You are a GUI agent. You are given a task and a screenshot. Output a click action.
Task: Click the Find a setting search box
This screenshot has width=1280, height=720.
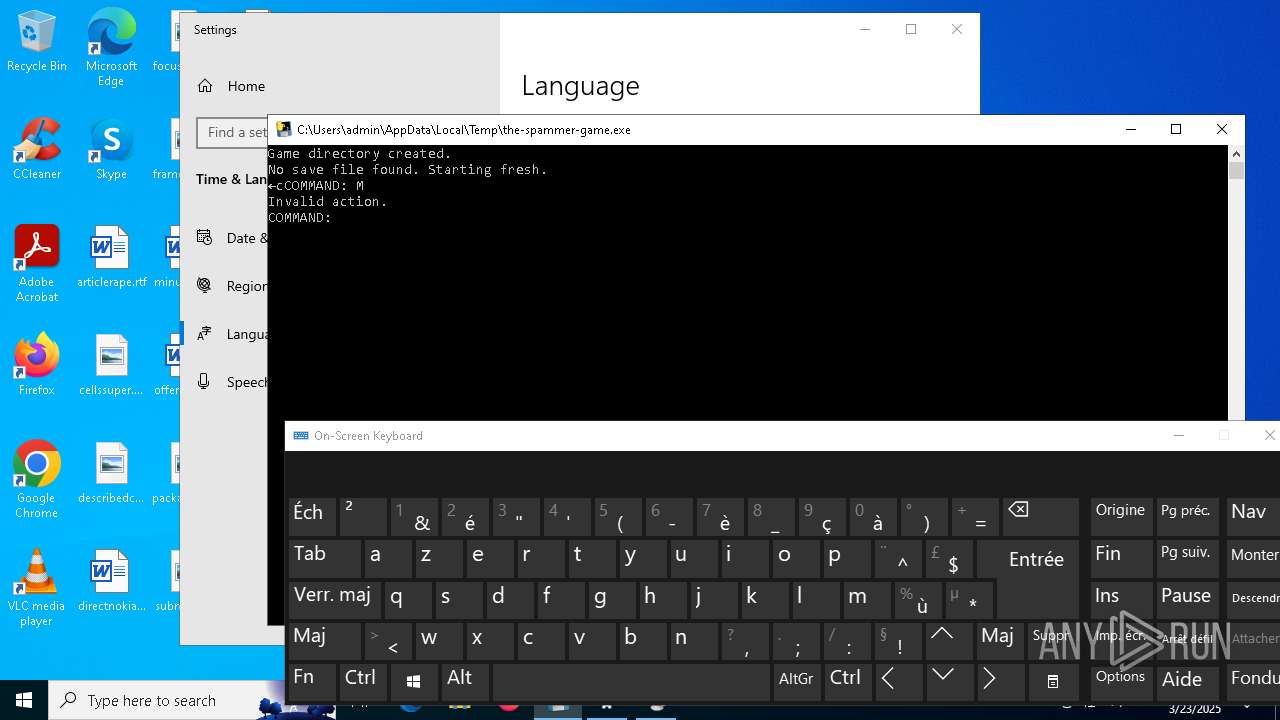[233, 132]
